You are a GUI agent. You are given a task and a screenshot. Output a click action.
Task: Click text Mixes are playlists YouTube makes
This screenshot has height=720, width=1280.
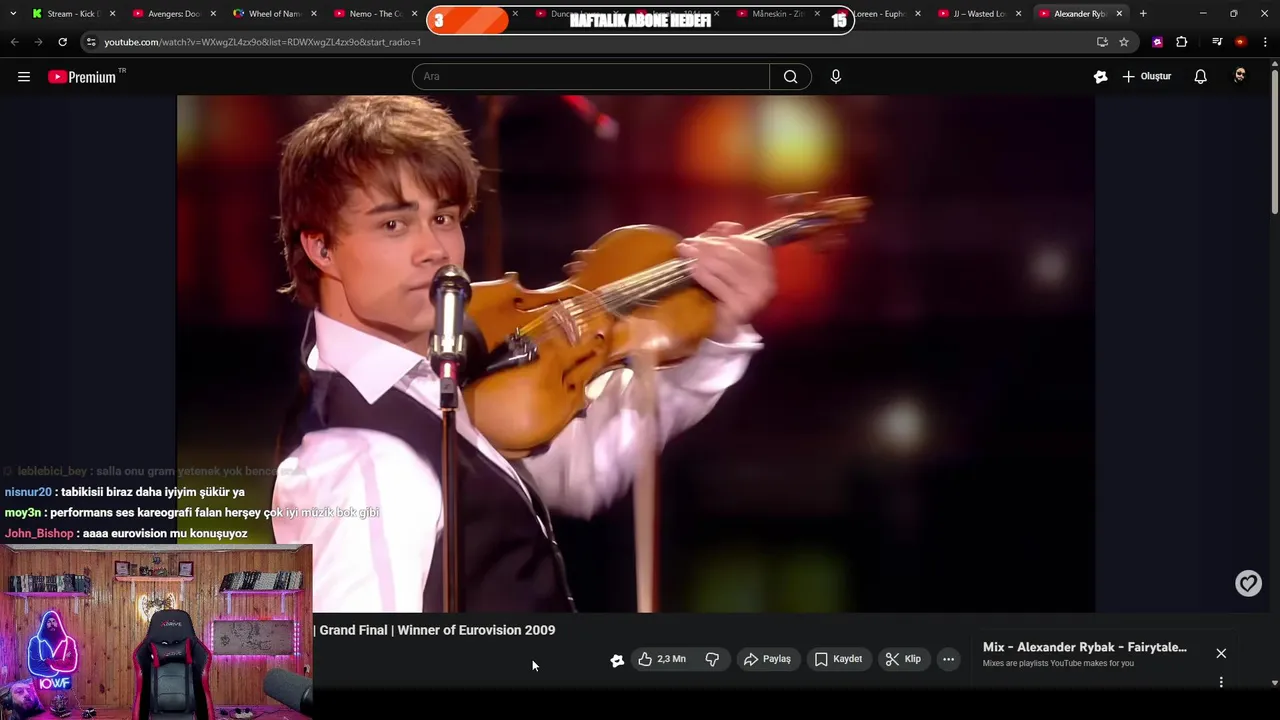pos(1058,664)
